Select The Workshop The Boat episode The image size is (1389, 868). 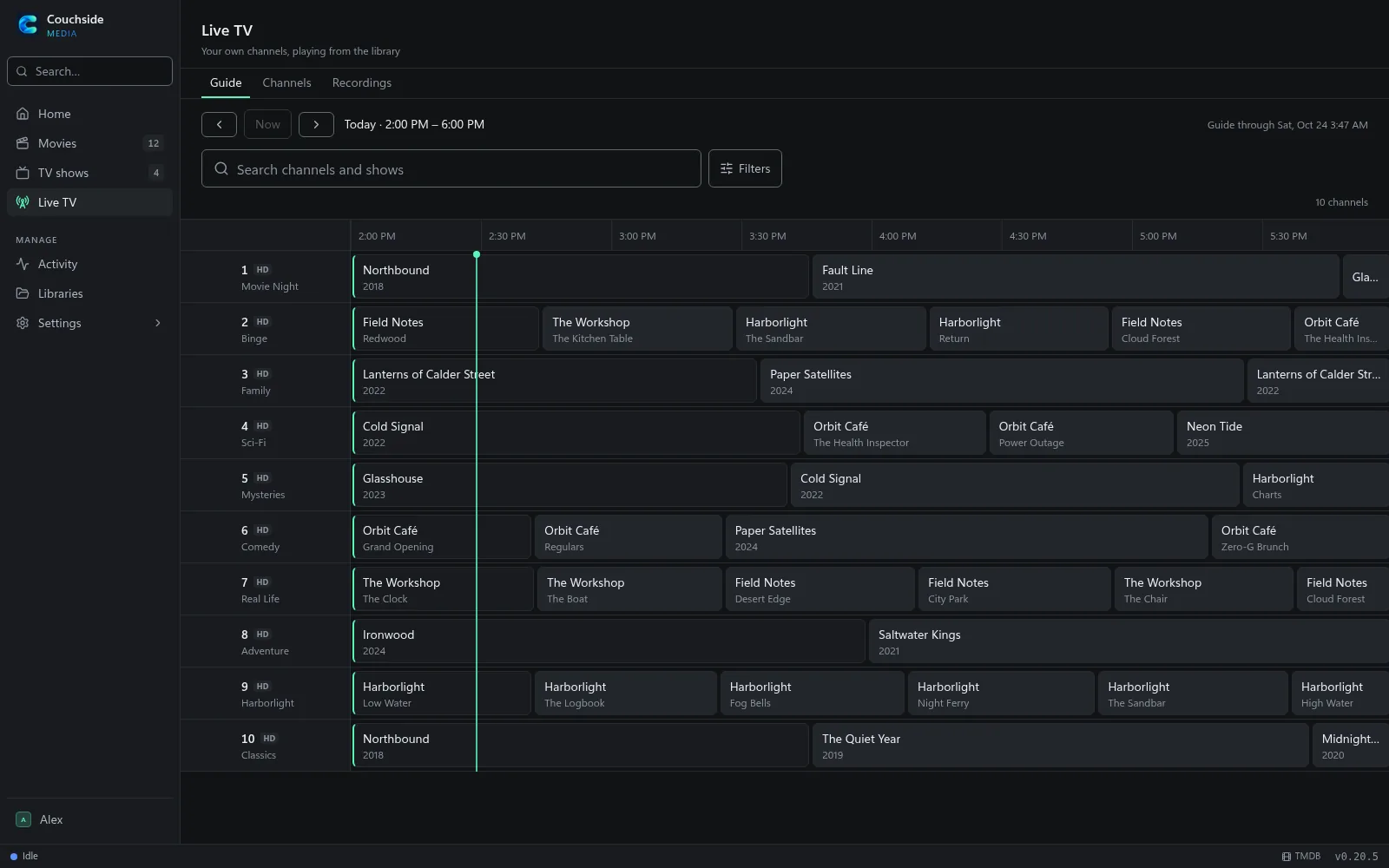[629, 589]
